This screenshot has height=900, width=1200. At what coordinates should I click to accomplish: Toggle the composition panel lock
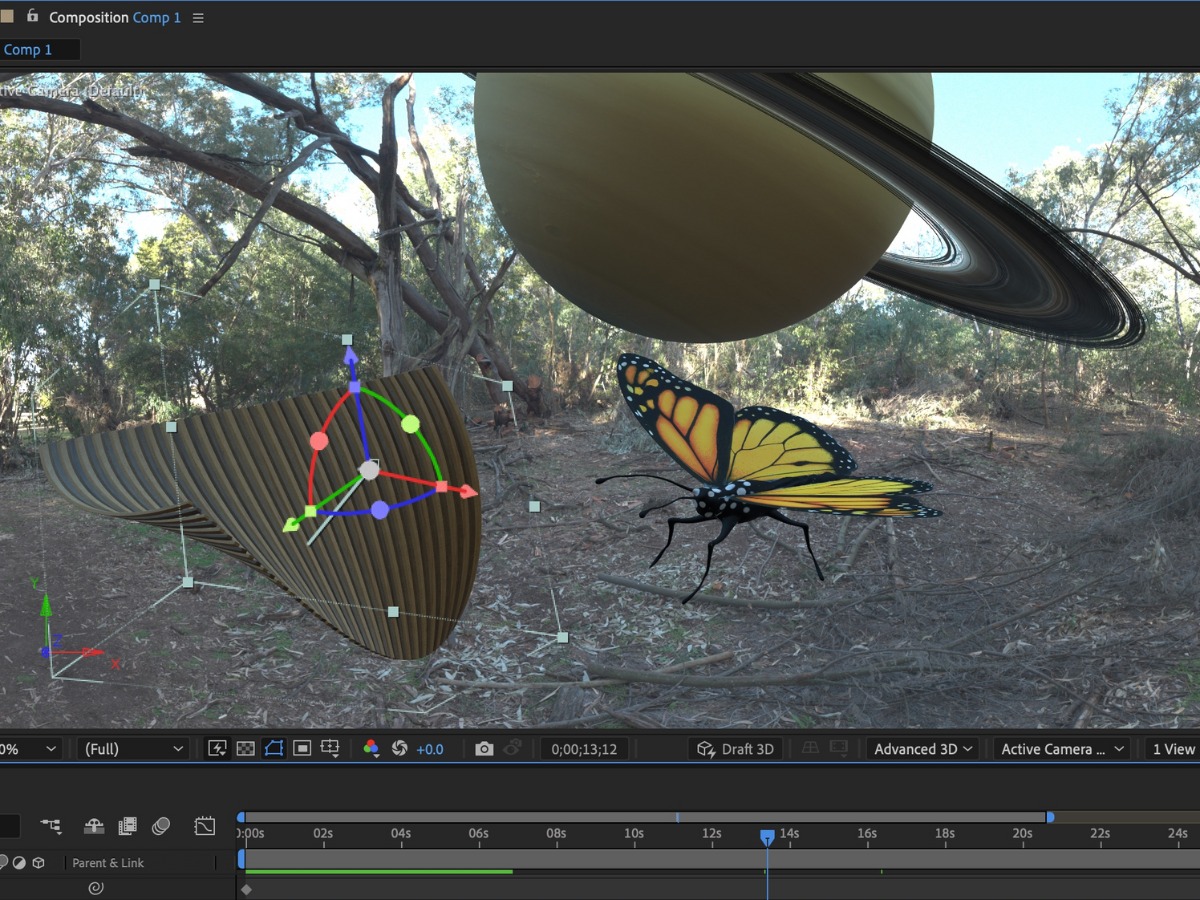33,17
